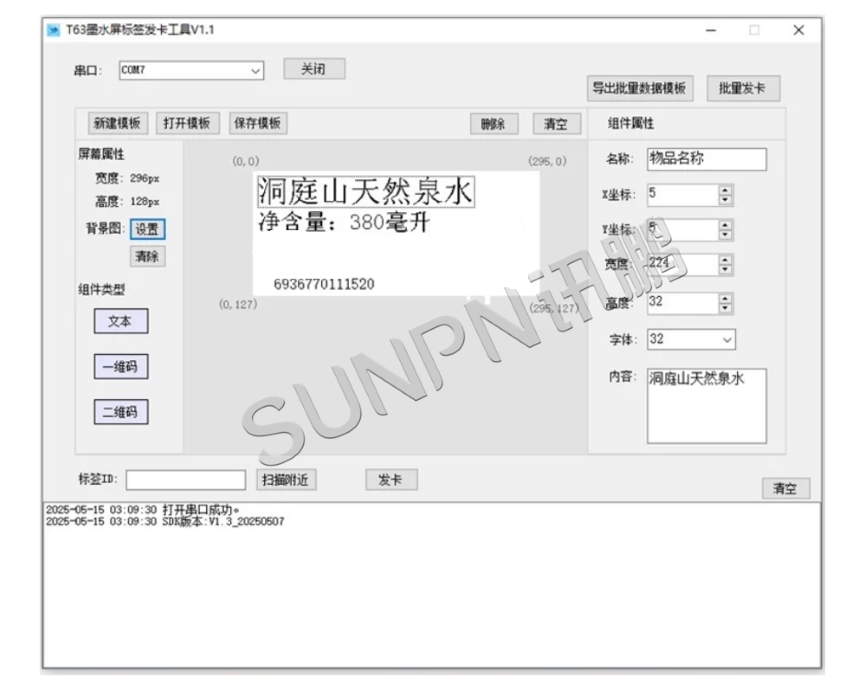Click the app icon in the title bar
860x691 pixels.
53,30
